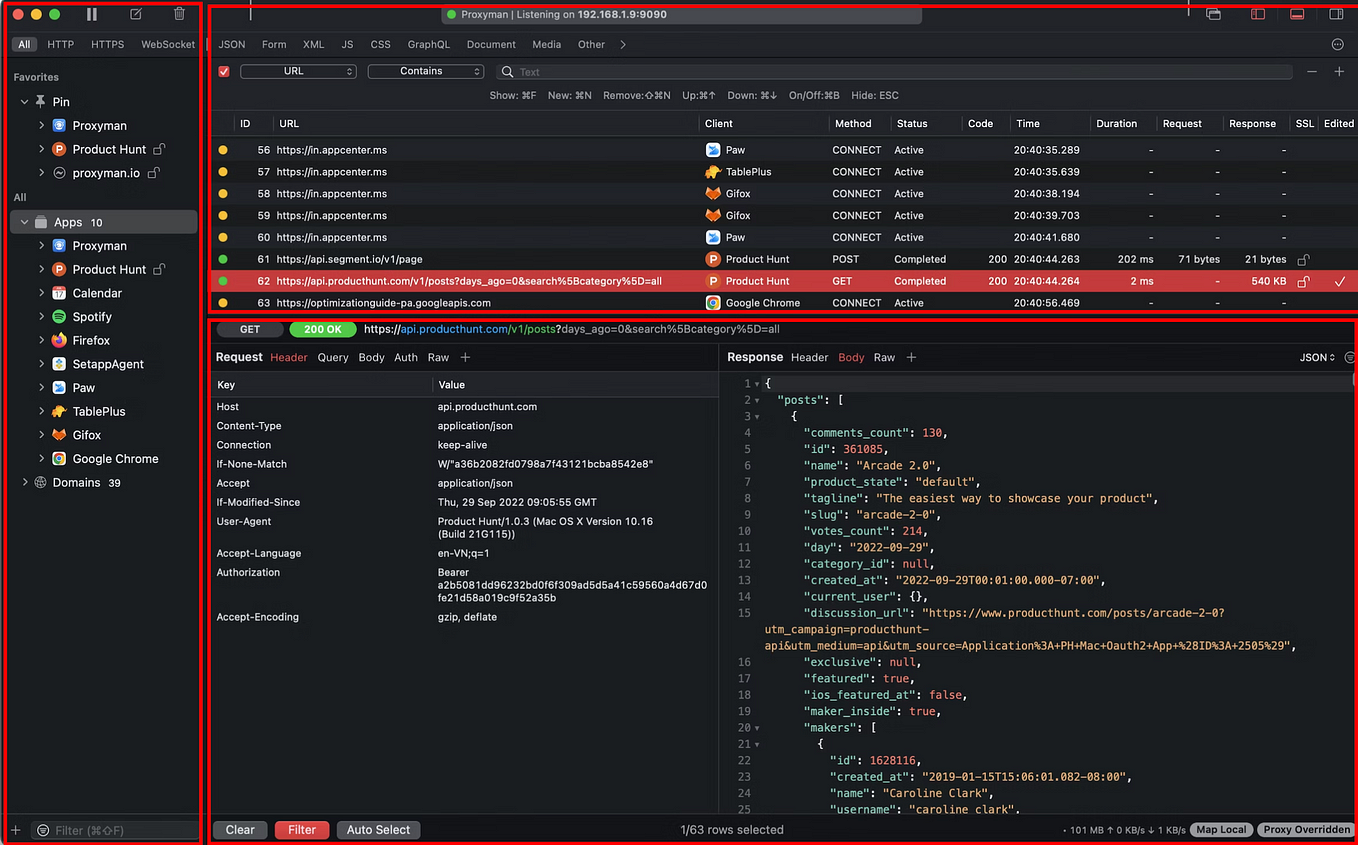Open the Response Header tab

pos(809,357)
